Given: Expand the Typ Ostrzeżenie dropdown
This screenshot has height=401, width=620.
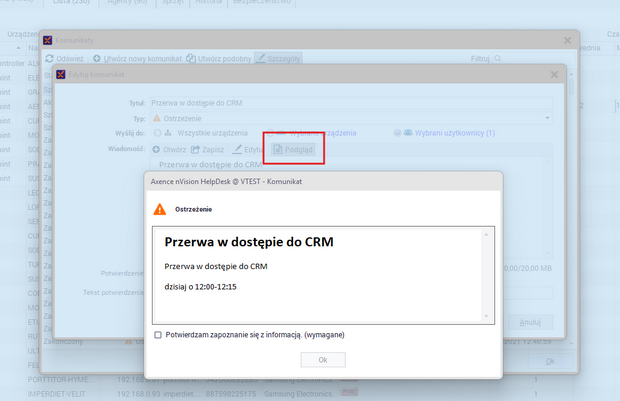Looking at the screenshot, I should point(547,118).
